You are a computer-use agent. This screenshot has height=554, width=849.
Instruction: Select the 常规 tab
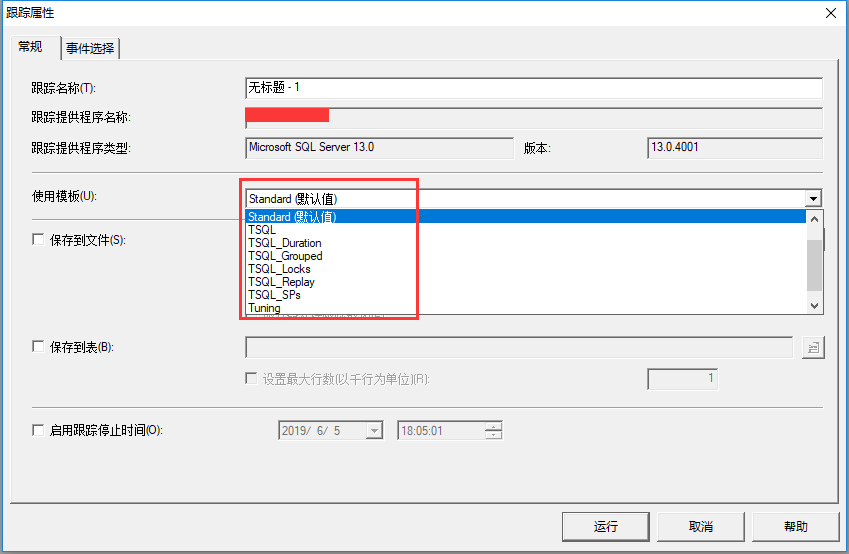(31, 47)
